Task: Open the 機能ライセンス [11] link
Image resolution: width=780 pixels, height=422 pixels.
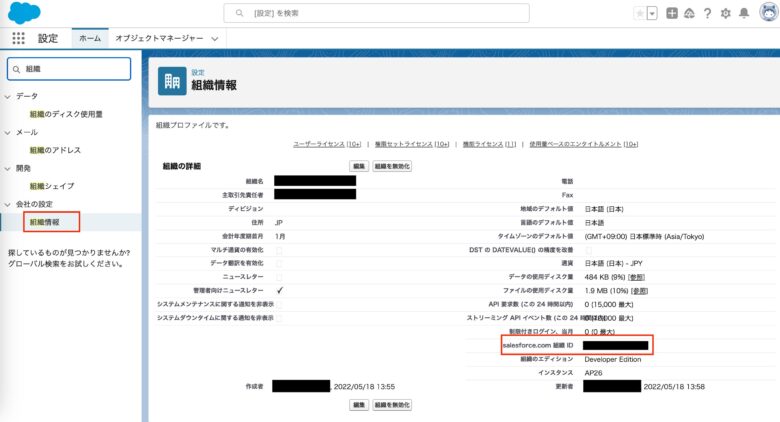Action: tap(489, 144)
